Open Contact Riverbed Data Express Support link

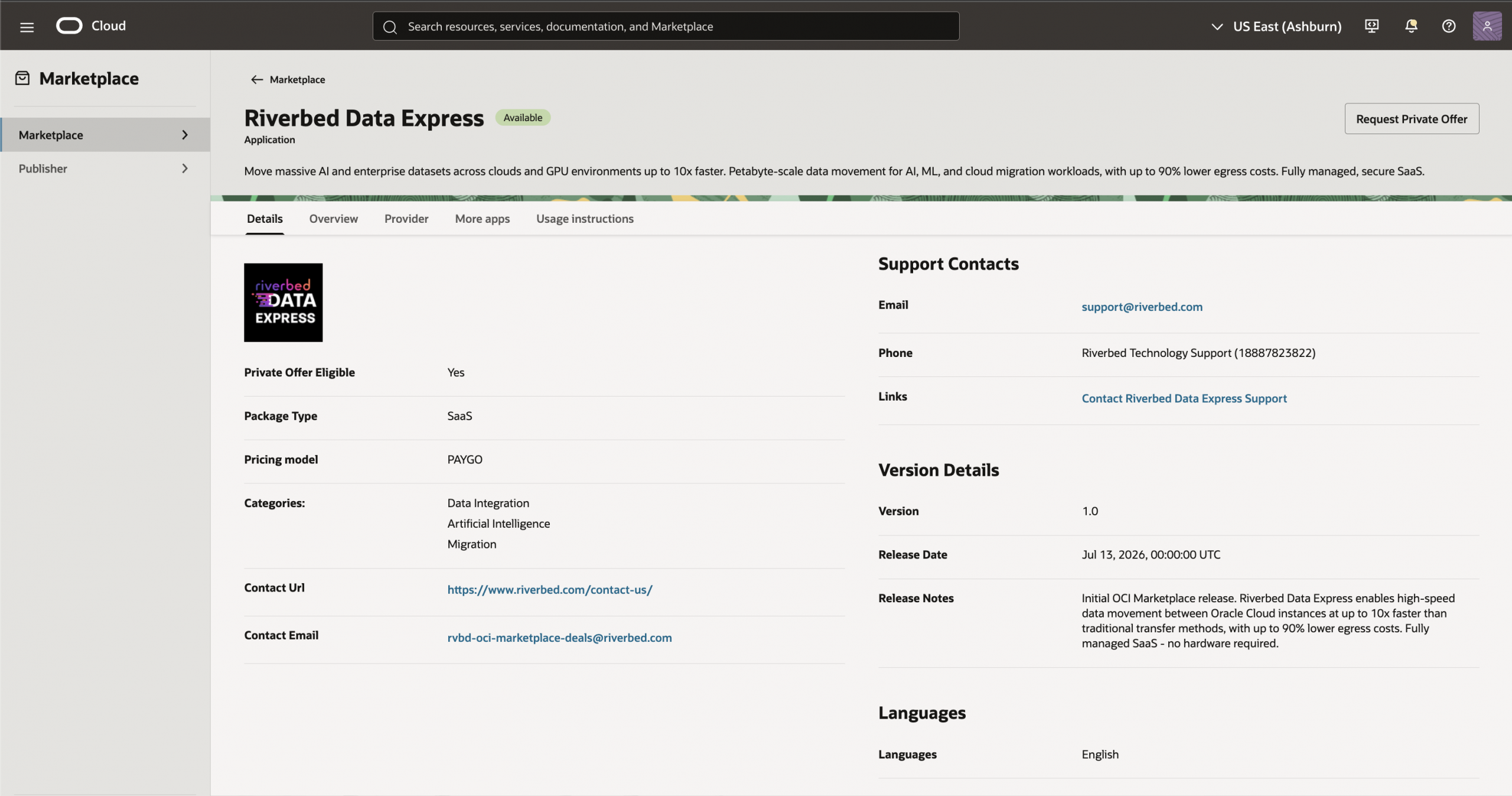(1184, 398)
